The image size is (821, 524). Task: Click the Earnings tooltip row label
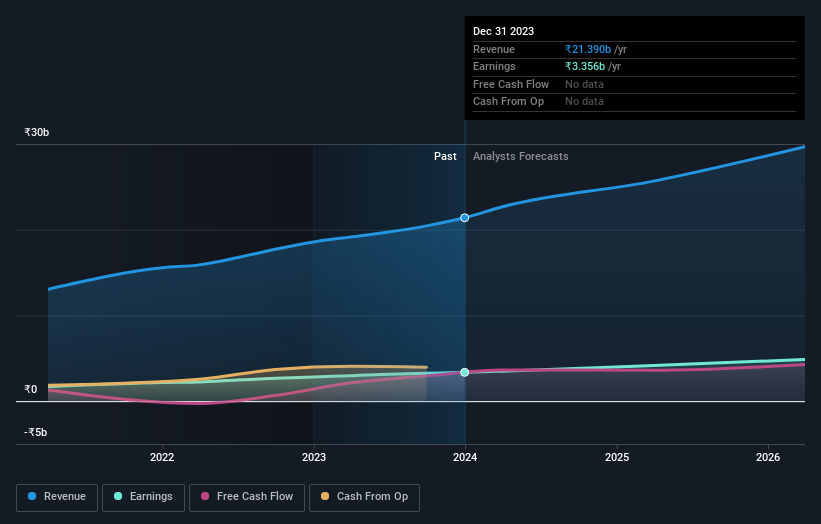point(494,66)
